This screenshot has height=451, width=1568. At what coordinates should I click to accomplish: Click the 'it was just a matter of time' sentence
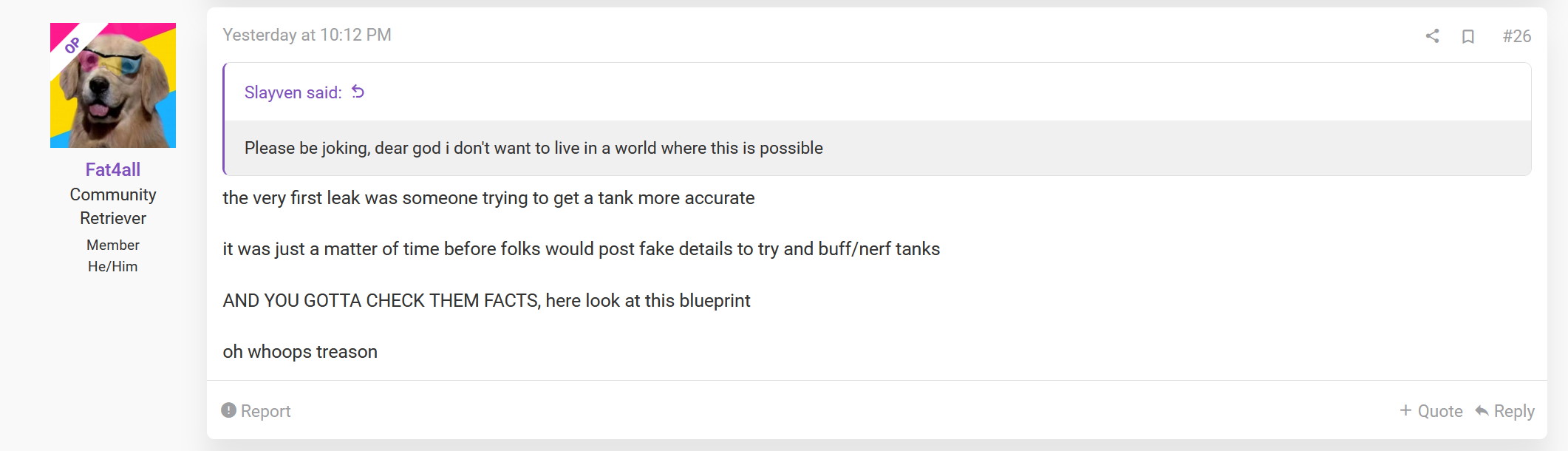(x=581, y=249)
